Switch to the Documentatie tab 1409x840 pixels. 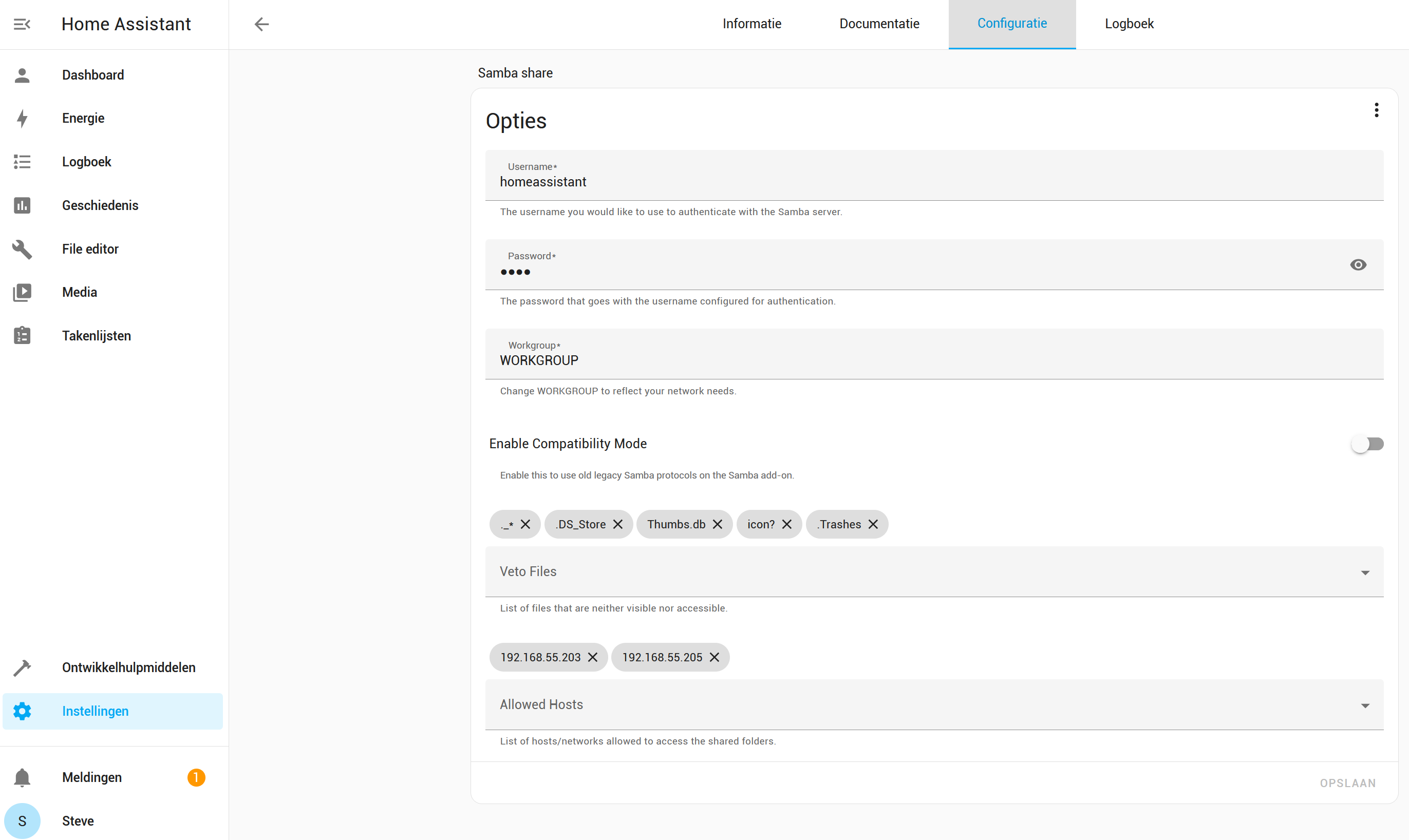tap(879, 24)
